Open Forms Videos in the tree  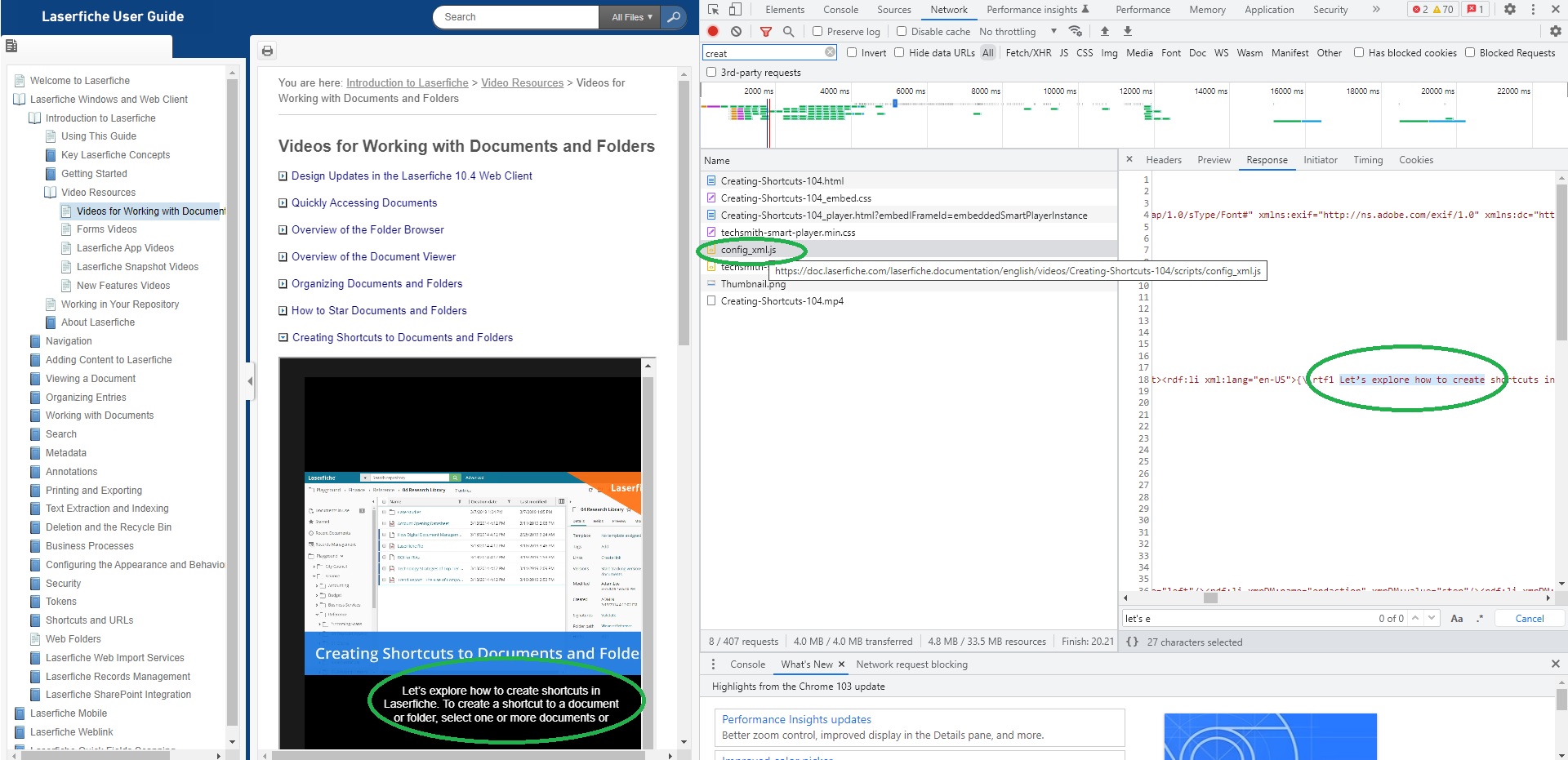click(106, 229)
